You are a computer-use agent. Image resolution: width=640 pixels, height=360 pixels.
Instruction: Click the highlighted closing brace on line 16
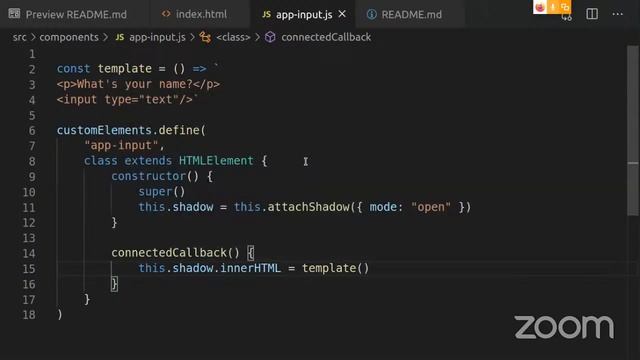click(114, 284)
